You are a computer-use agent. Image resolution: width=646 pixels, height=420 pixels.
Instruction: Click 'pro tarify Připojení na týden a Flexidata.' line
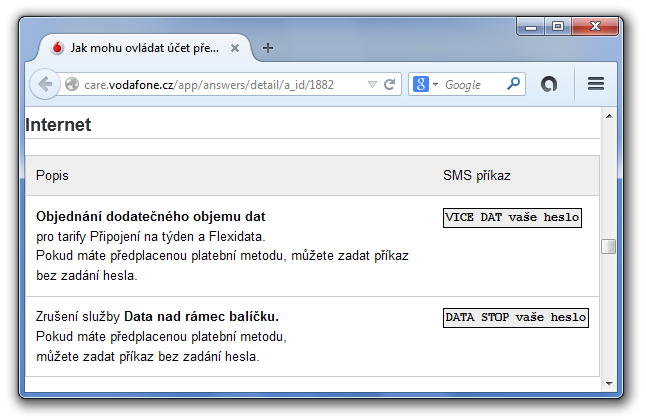(151, 237)
